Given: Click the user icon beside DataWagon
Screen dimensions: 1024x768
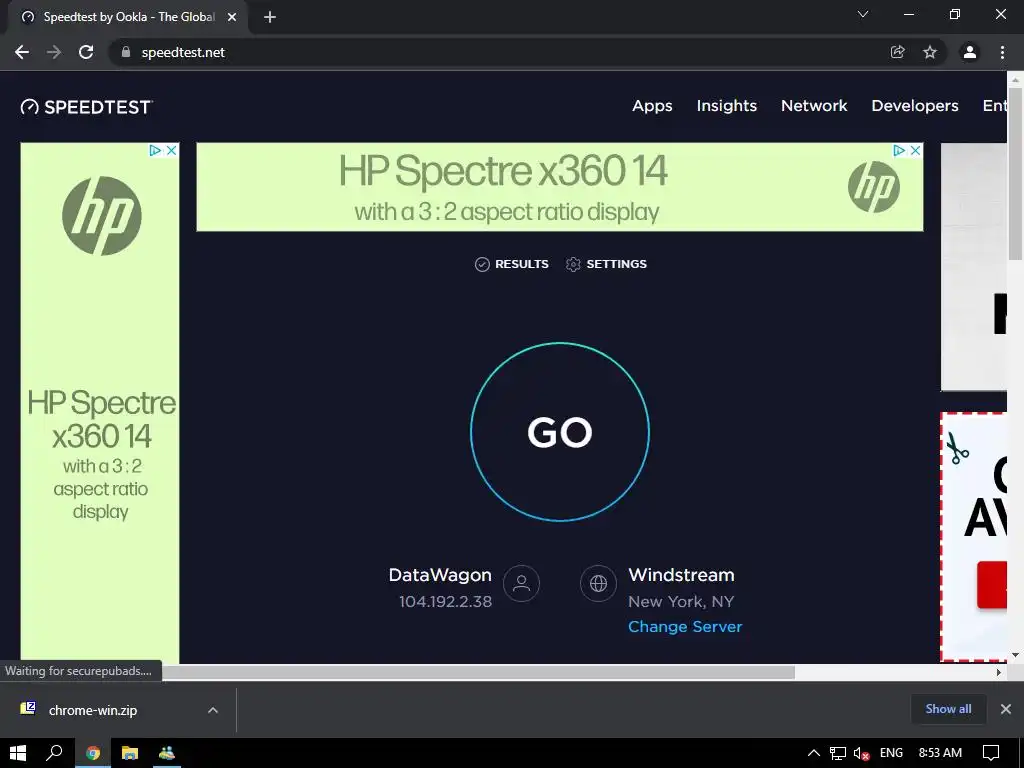Looking at the screenshot, I should [x=521, y=583].
